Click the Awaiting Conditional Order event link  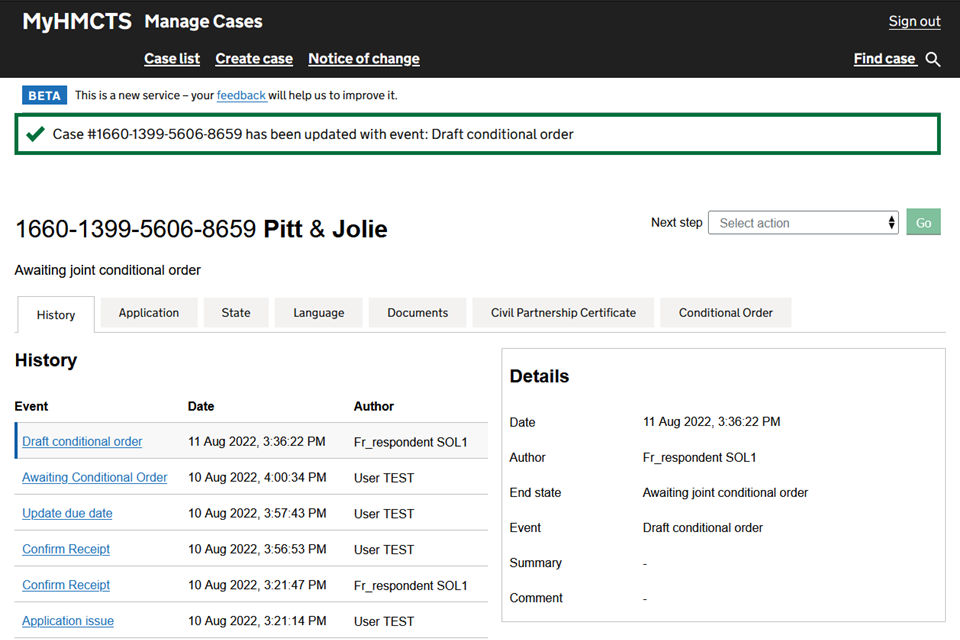coord(95,478)
